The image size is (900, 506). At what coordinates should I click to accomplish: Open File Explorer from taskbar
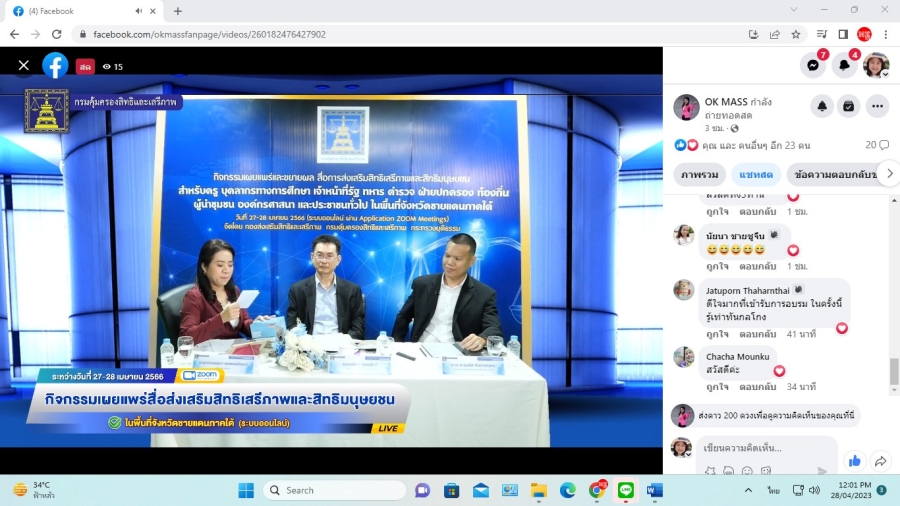[538, 491]
